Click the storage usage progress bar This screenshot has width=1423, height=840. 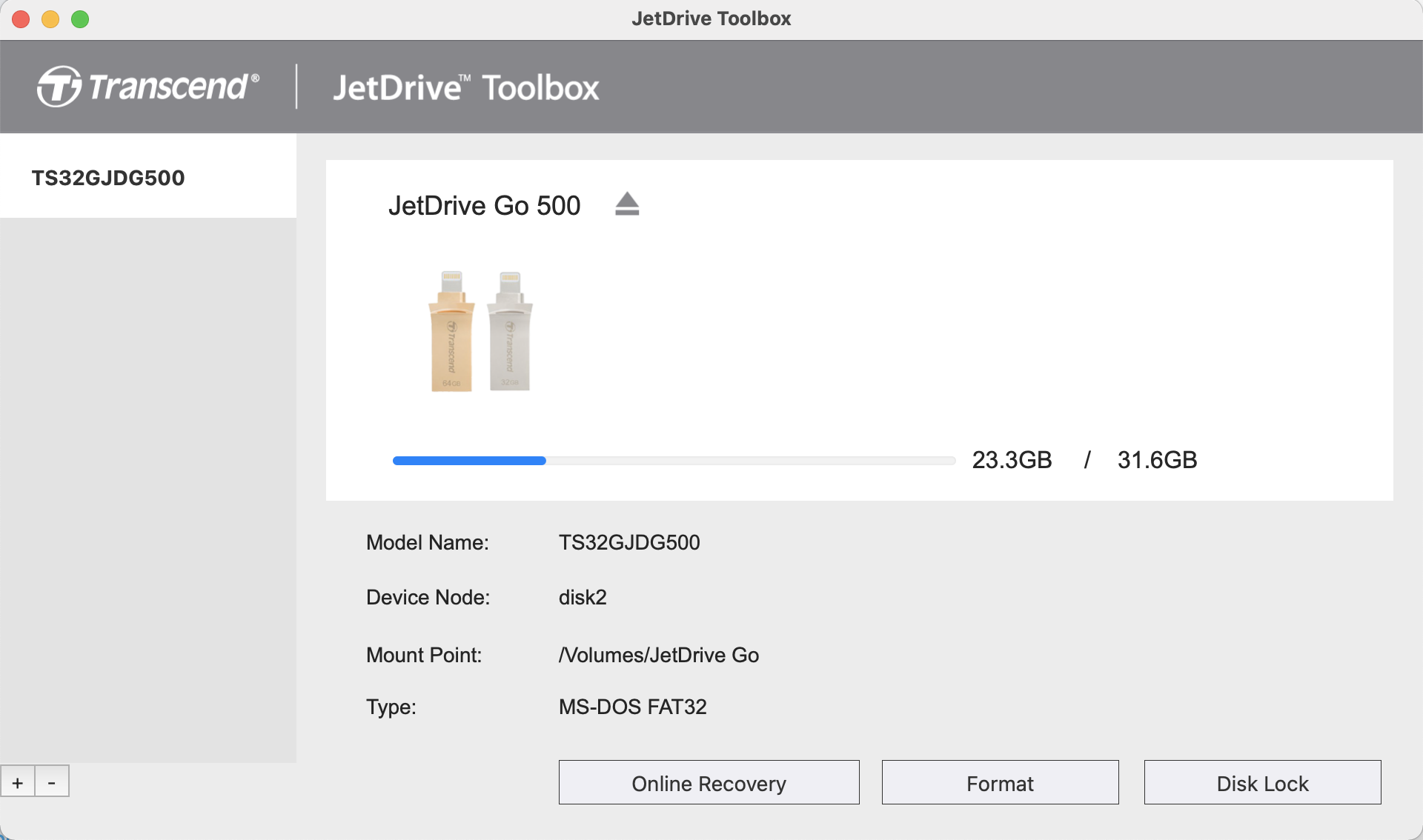point(674,461)
